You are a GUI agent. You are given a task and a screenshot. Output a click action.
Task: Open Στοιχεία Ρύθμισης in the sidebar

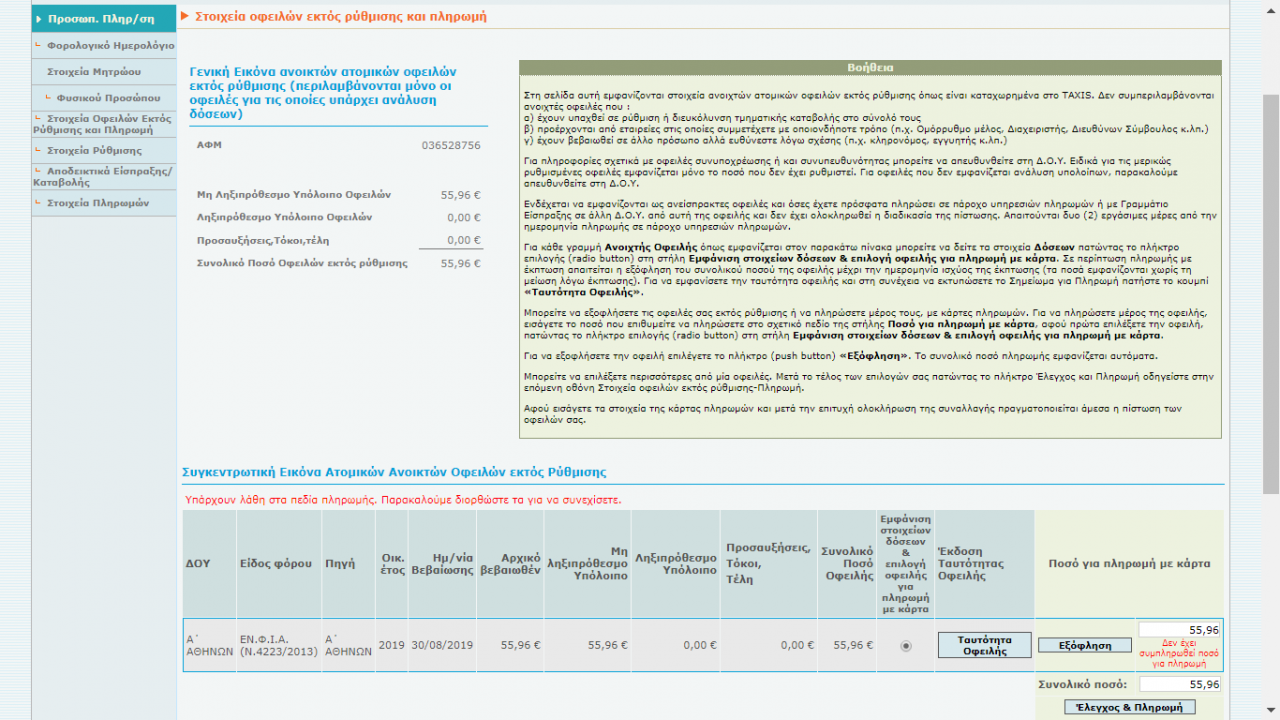pyautogui.click(x=94, y=150)
